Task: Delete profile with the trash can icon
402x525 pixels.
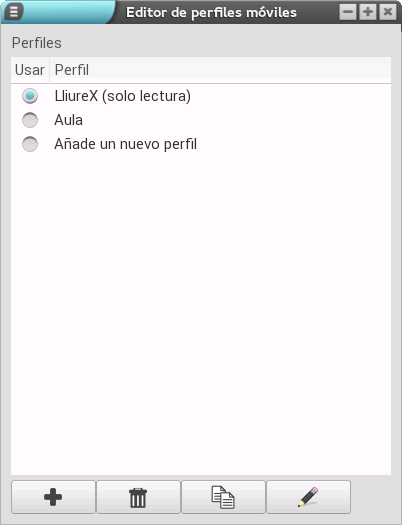Action: tap(138, 497)
